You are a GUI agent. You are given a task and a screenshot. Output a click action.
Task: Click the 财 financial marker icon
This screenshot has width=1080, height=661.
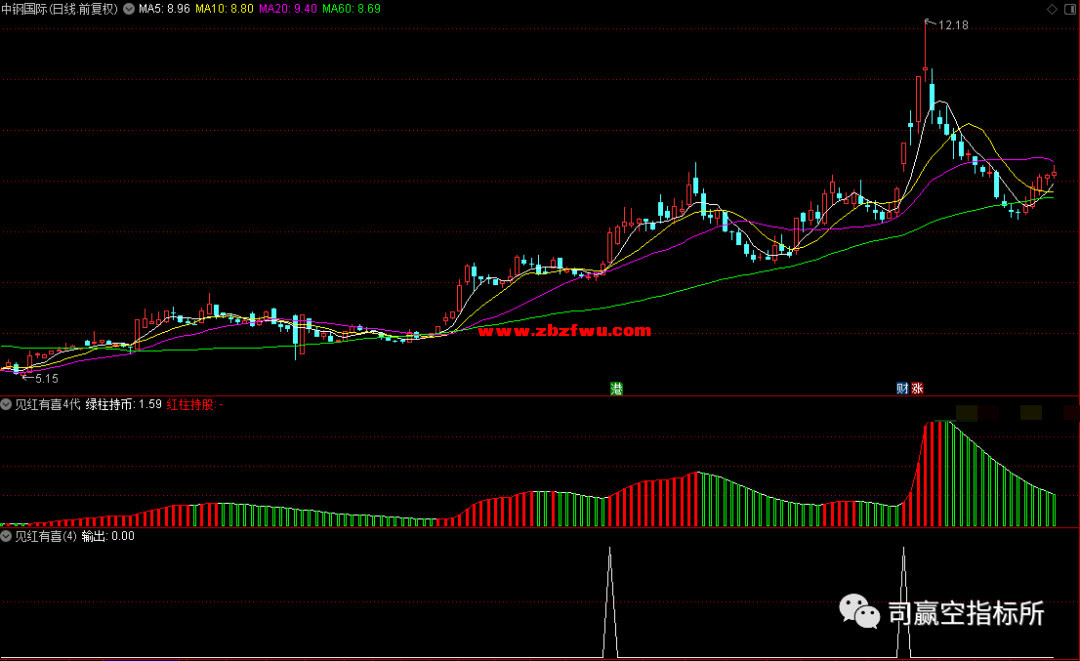pos(902,388)
